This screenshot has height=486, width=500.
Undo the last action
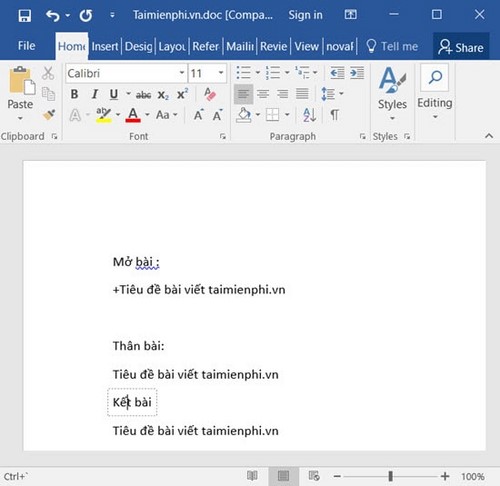[x=52, y=15]
